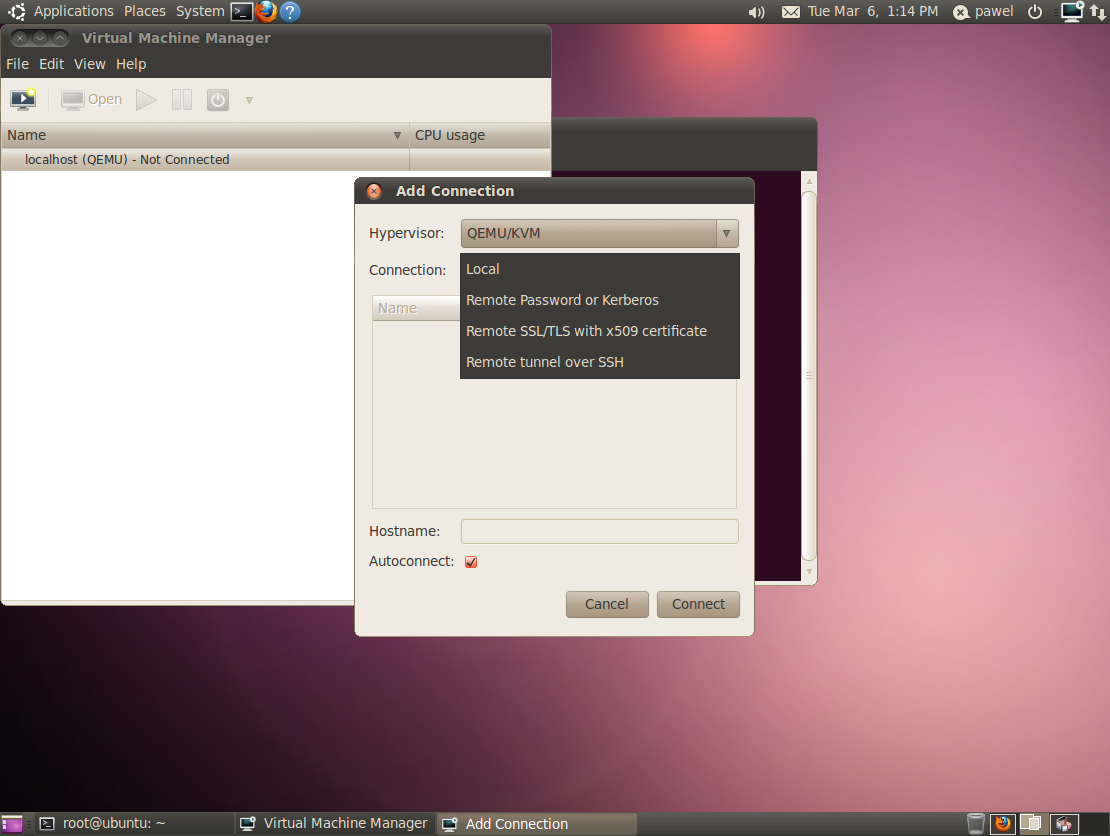Switch to Add Connection taskbar entry
The width and height of the screenshot is (1110, 836).
537,824
